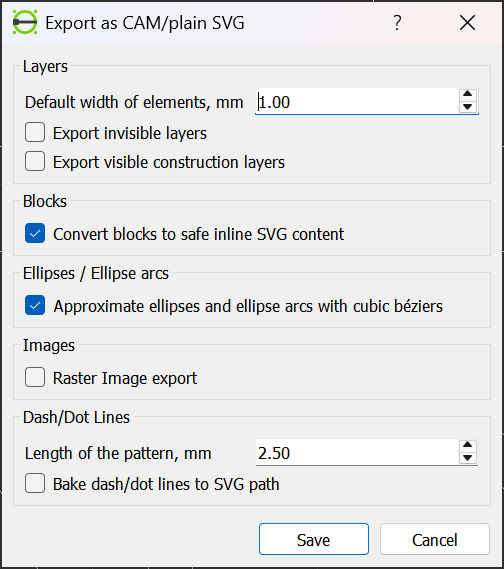Click the Bake dash/dot lines label text
The image size is (504, 569).
pyautogui.click(x=166, y=484)
